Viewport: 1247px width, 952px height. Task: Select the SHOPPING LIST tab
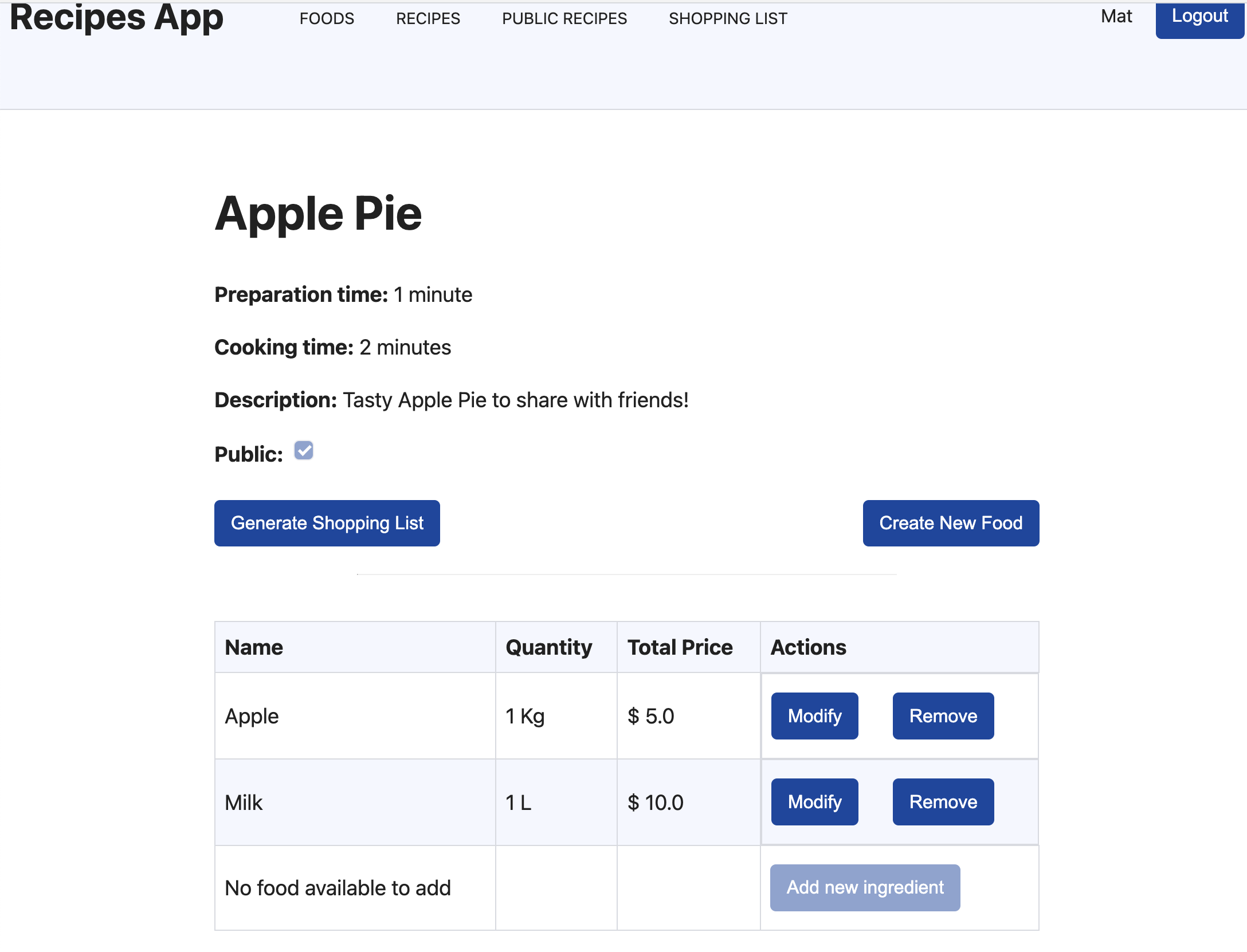tap(727, 18)
